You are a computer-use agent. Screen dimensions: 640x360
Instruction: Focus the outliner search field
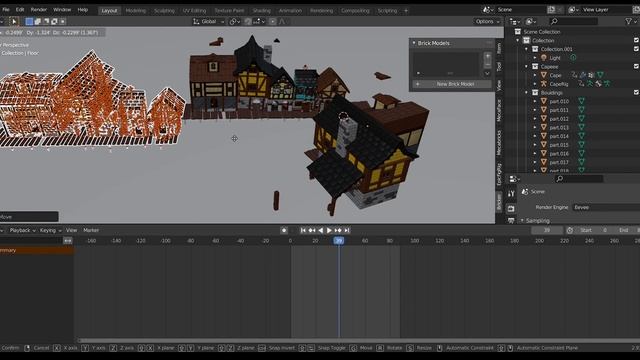(x=573, y=21)
